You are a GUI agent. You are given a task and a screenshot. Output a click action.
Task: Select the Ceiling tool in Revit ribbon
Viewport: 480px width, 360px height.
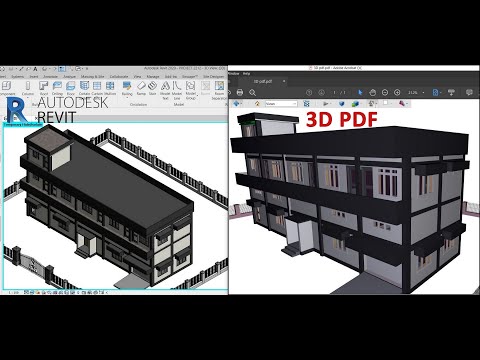tap(57, 88)
